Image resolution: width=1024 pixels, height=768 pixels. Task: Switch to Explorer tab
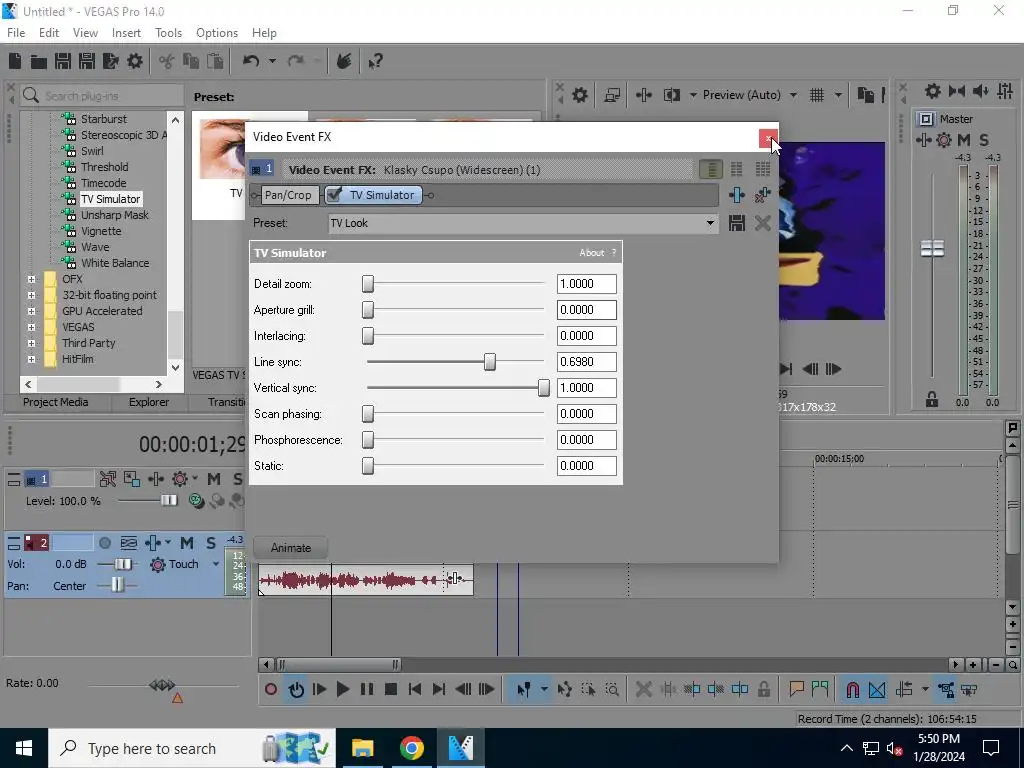coord(148,402)
